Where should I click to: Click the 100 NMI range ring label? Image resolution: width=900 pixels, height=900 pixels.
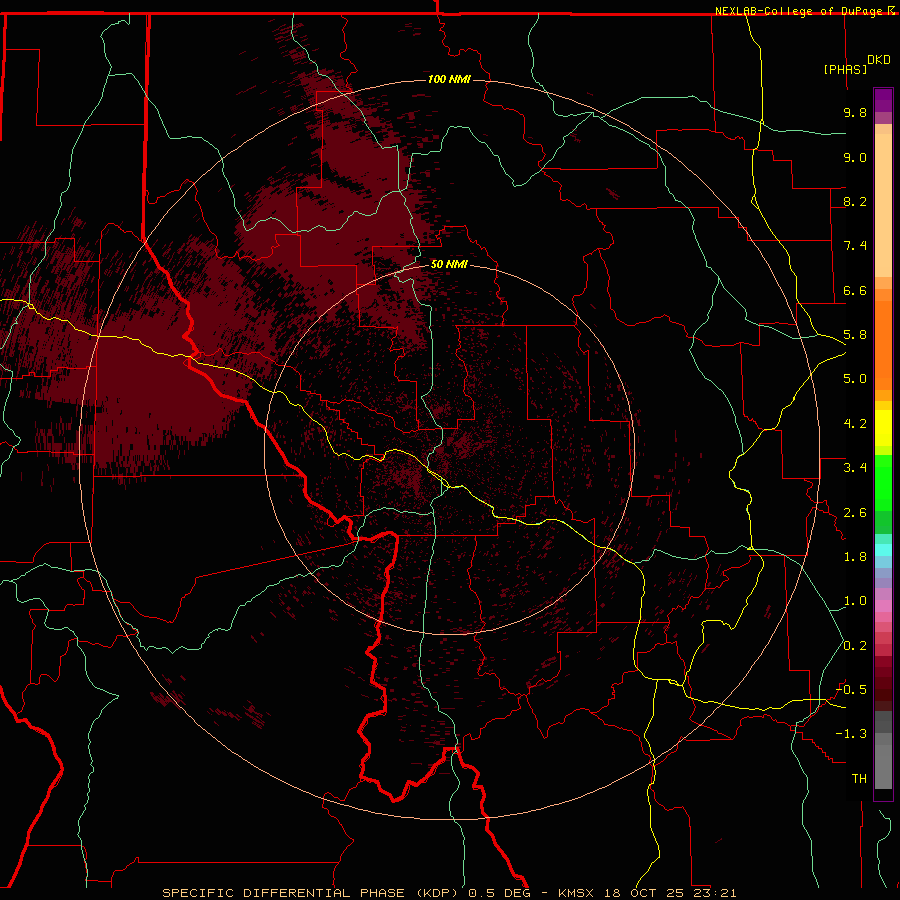(449, 79)
